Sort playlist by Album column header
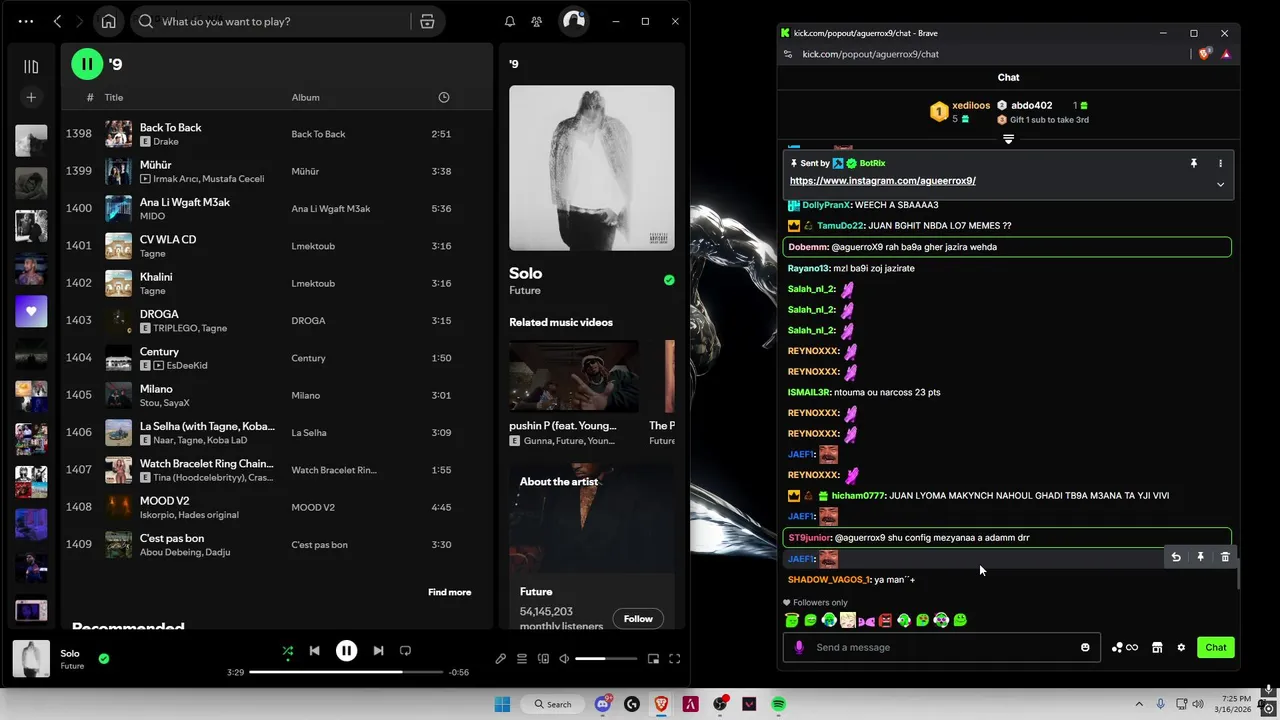This screenshot has width=1280, height=720. (x=305, y=97)
